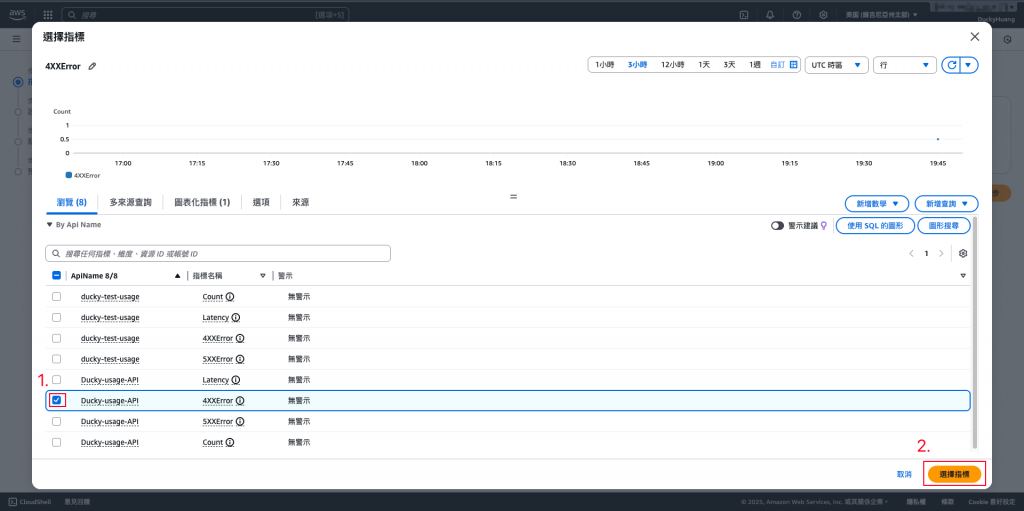Check ducky-test-usage 4XXError row checkbox
This screenshot has height=511, width=1024.
click(56, 338)
